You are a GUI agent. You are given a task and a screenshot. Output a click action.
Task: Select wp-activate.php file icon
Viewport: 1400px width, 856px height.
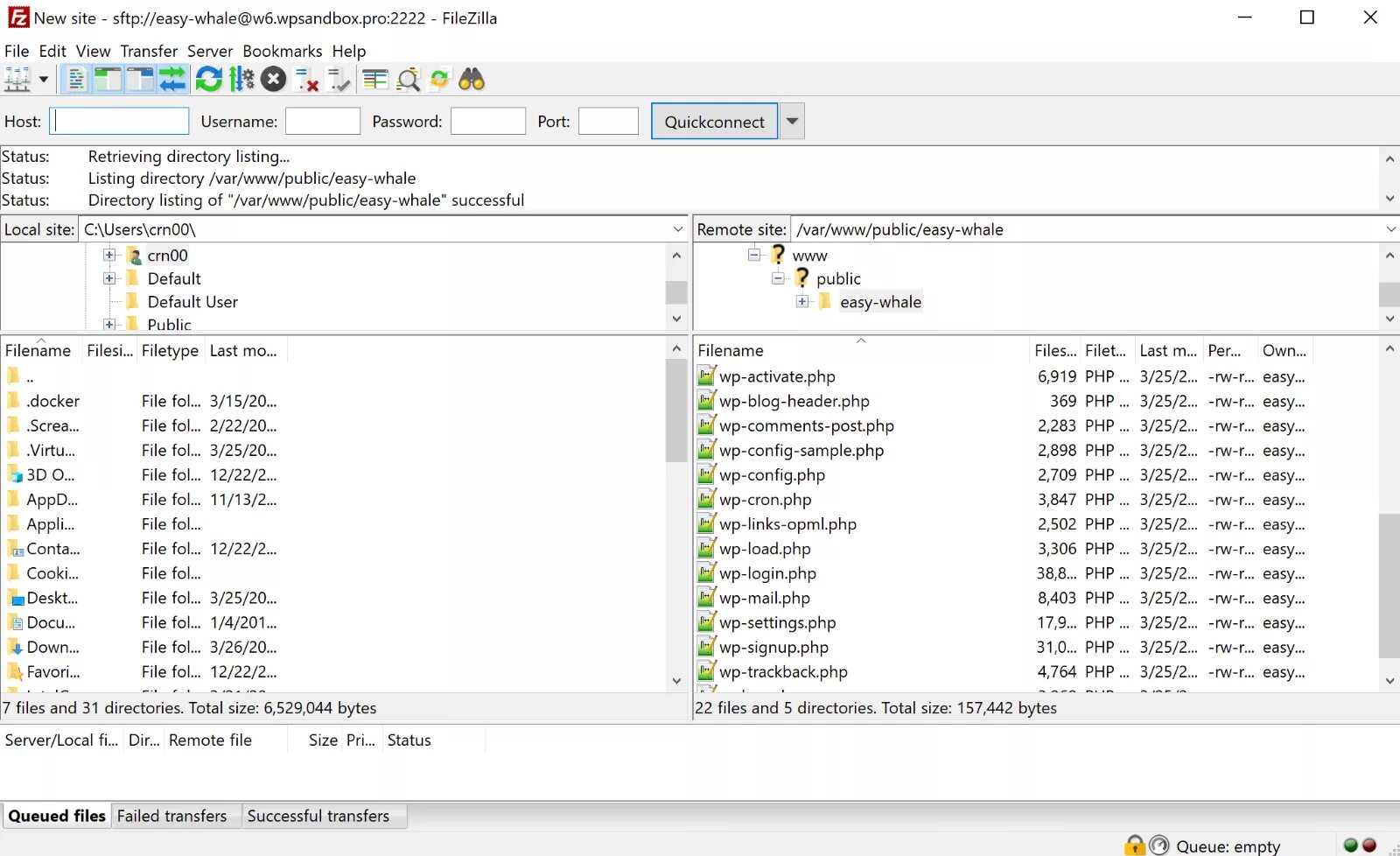tap(707, 375)
